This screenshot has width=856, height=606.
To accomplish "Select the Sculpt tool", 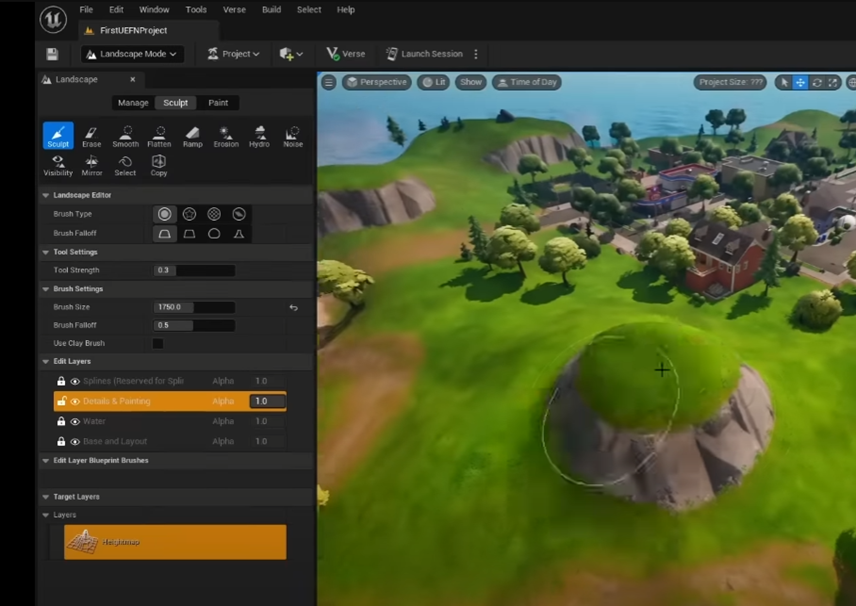I will tap(58, 135).
